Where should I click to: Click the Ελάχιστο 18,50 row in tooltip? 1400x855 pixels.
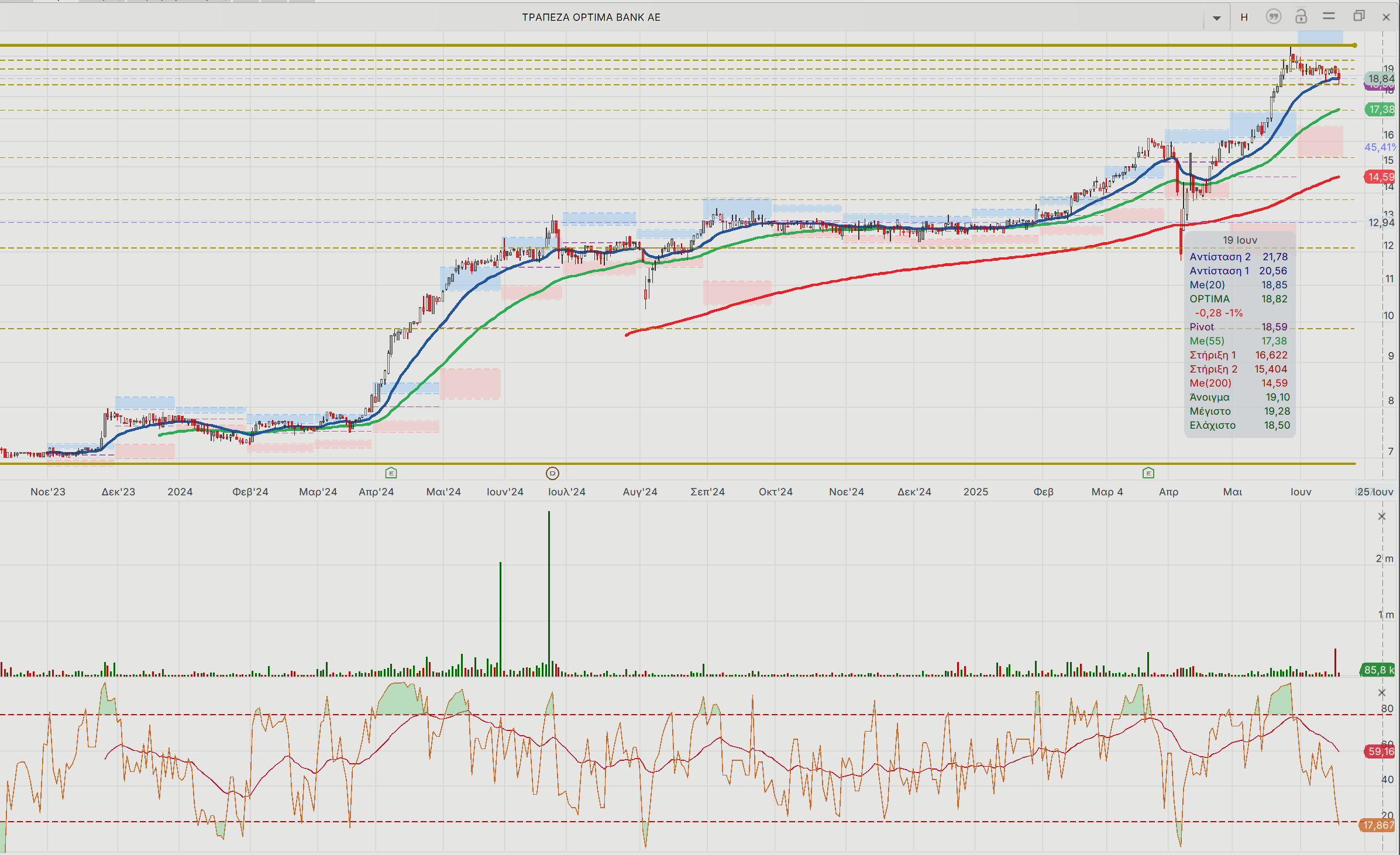click(1239, 425)
